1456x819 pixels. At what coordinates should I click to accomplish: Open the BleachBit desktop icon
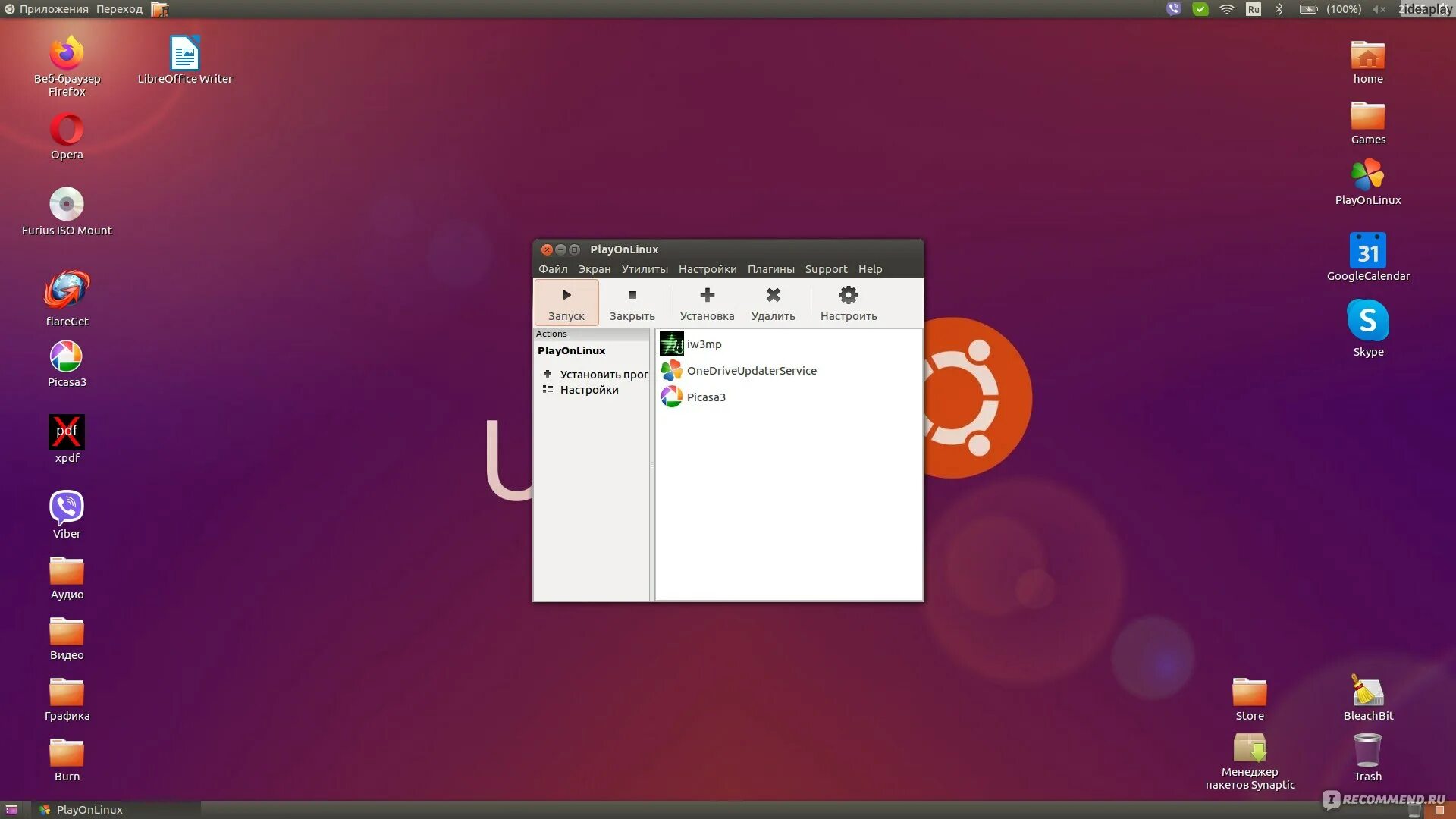click(x=1368, y=698)
